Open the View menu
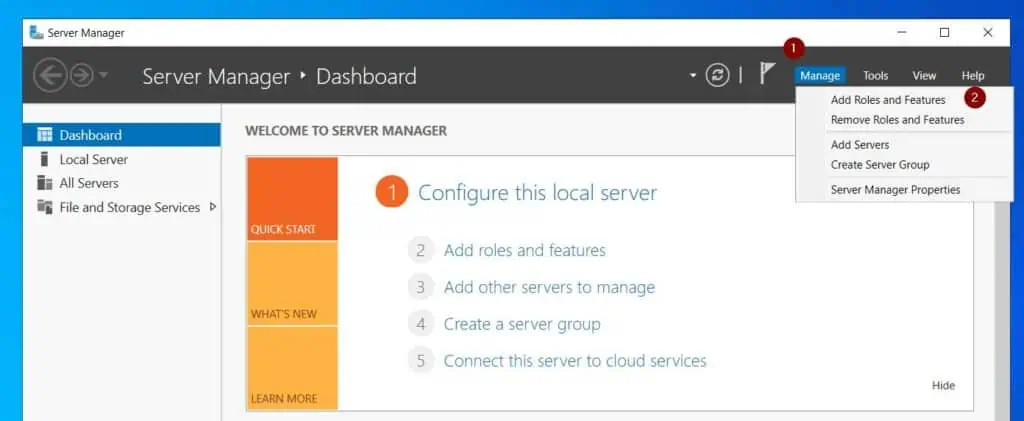 point(924,76)
